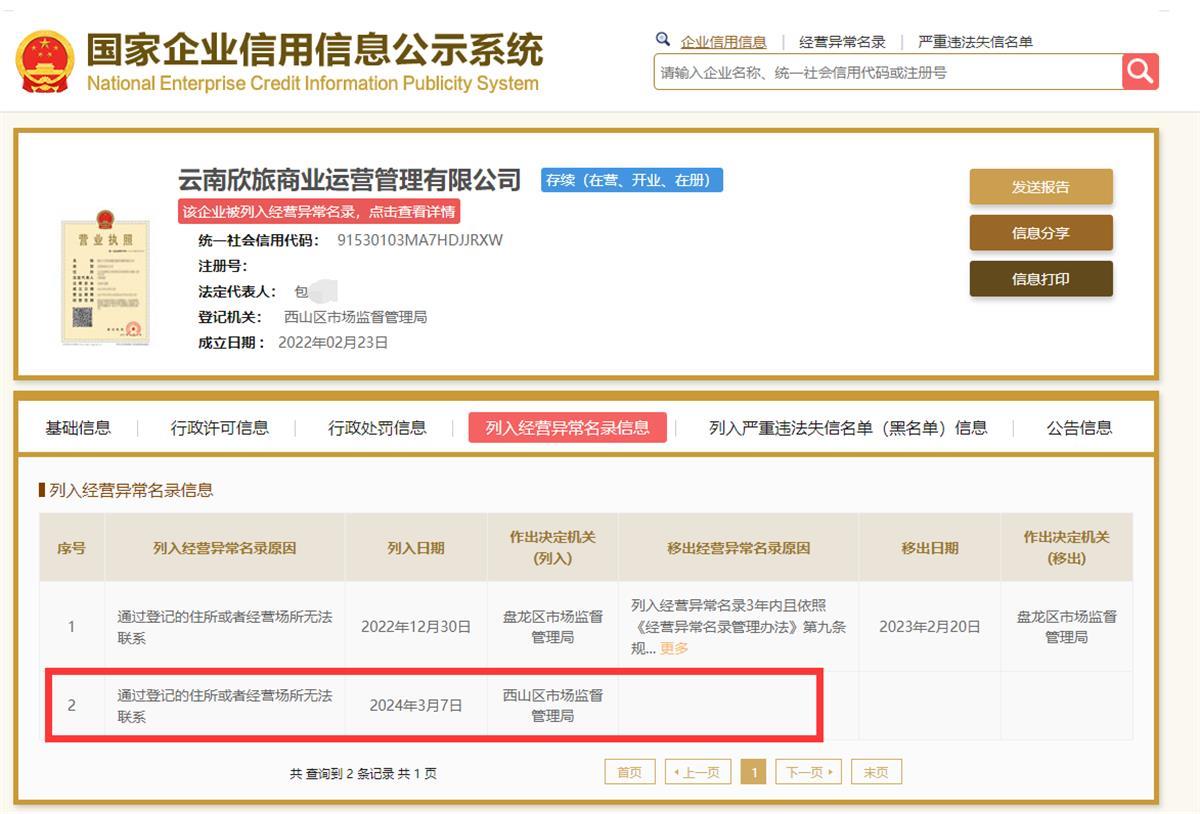Image resolution: width=1200 pixels, height=814 pixels.
Task: Click the red search magnifier button
Action: [x=1140, y=71]
